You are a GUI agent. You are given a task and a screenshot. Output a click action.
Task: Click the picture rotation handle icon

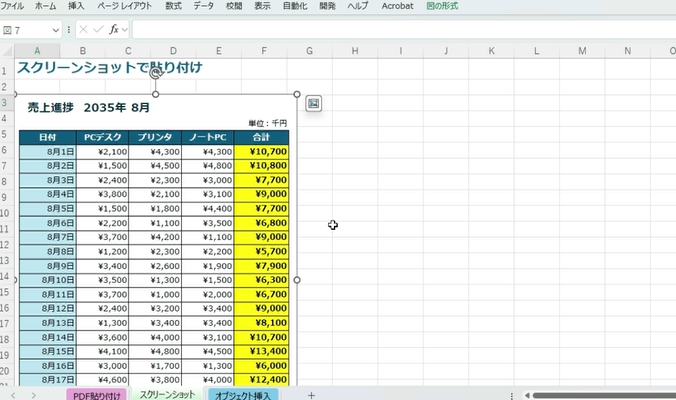[x=156, y=74]
